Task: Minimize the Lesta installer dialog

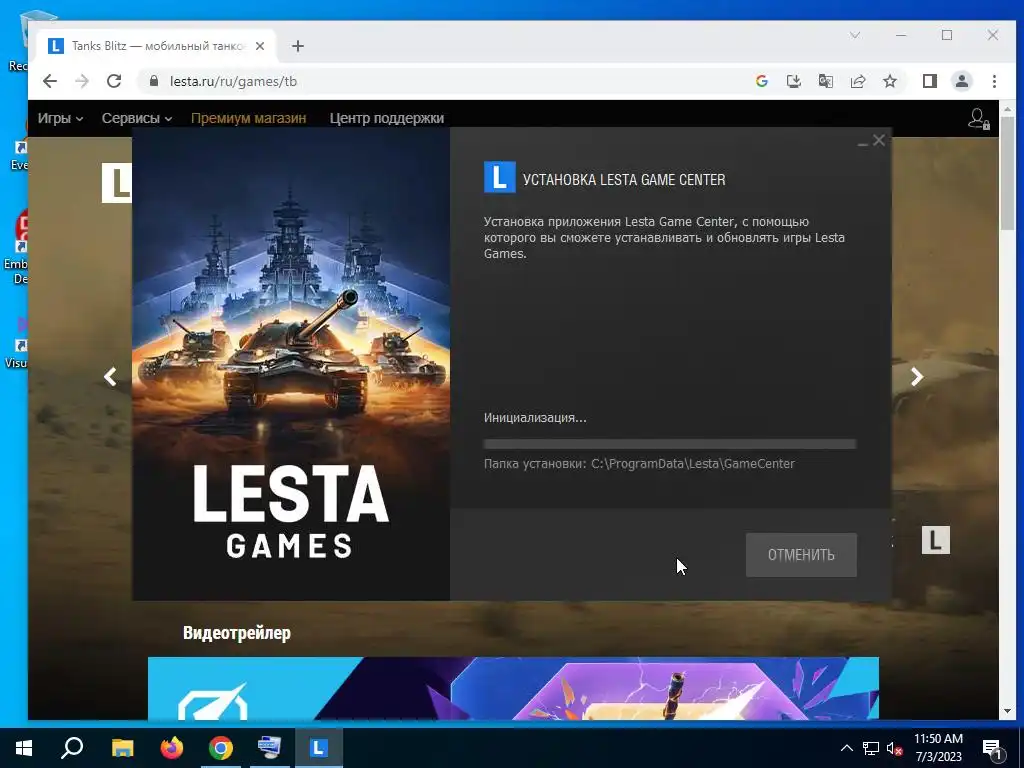Action: tap(863, 142)
